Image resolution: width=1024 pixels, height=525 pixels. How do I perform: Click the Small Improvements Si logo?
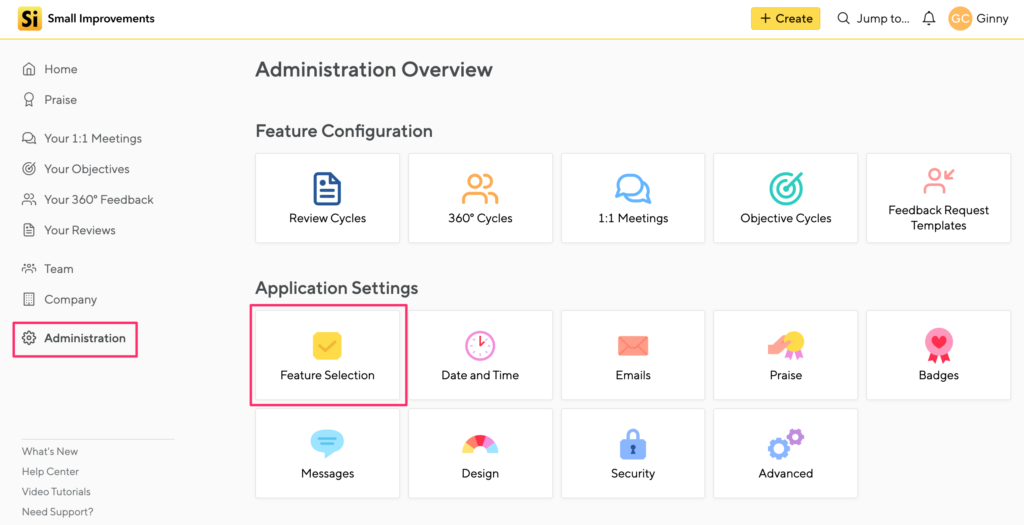(29, 18)
